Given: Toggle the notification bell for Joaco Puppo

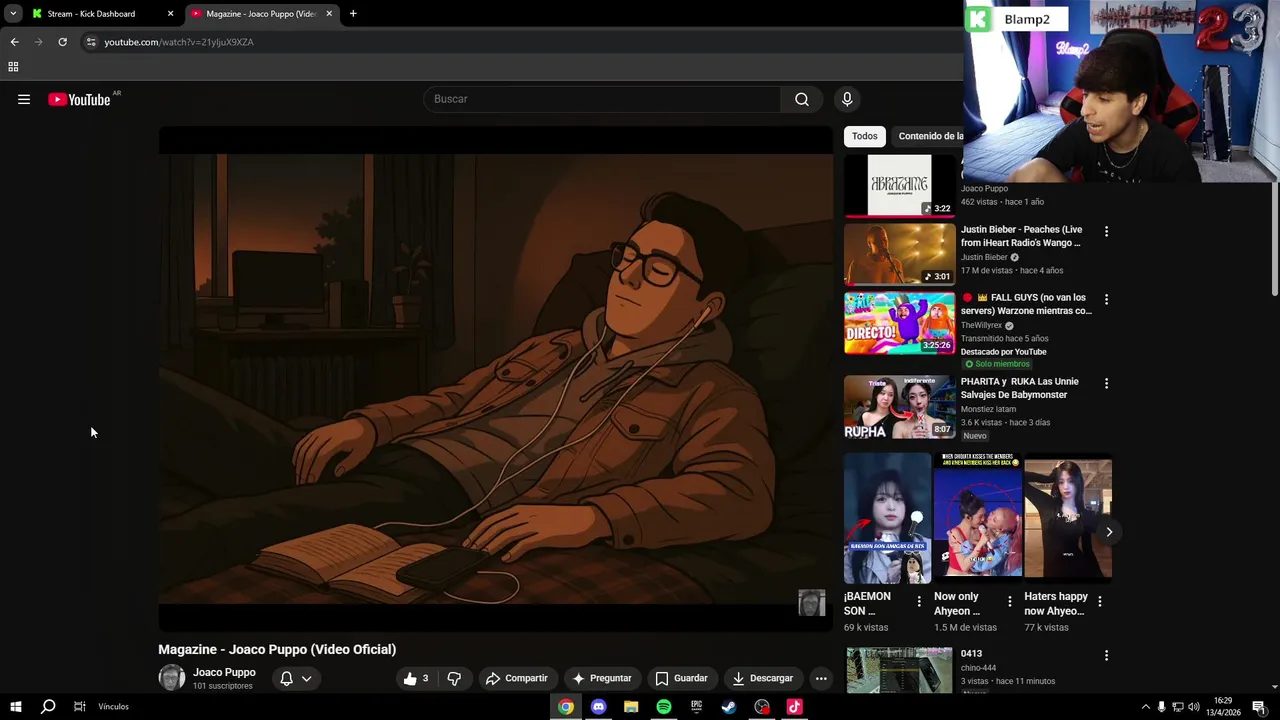Looking at the screenshot, I should point(286,678).
